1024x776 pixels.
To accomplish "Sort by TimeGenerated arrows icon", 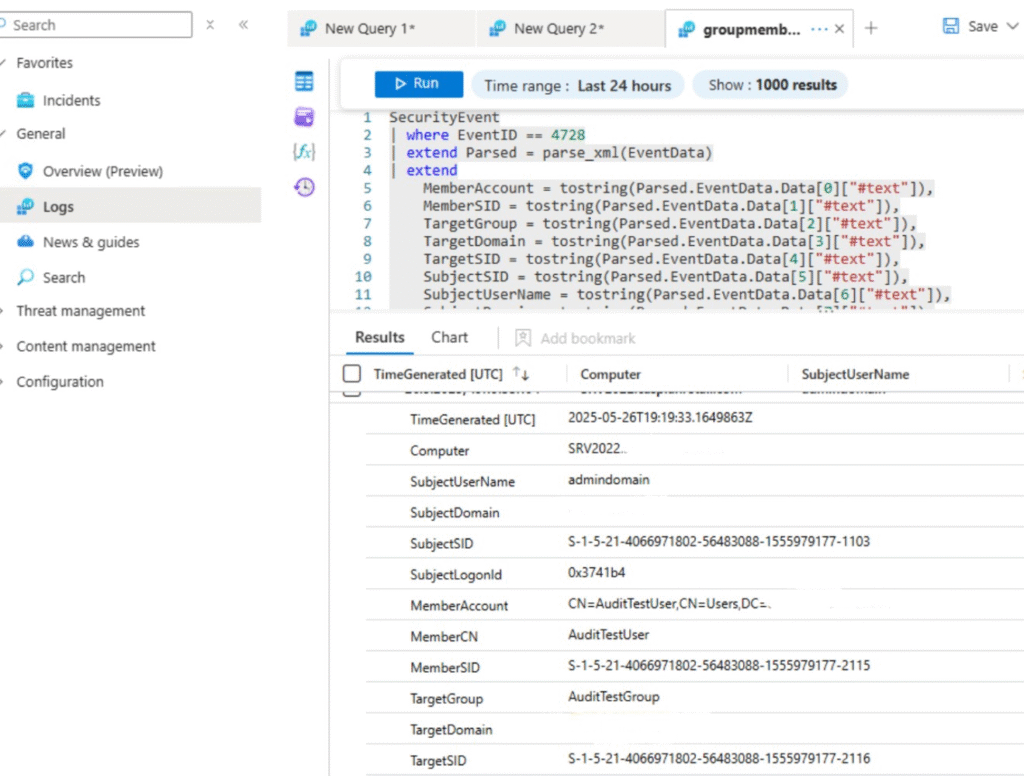I will (521, 374).
